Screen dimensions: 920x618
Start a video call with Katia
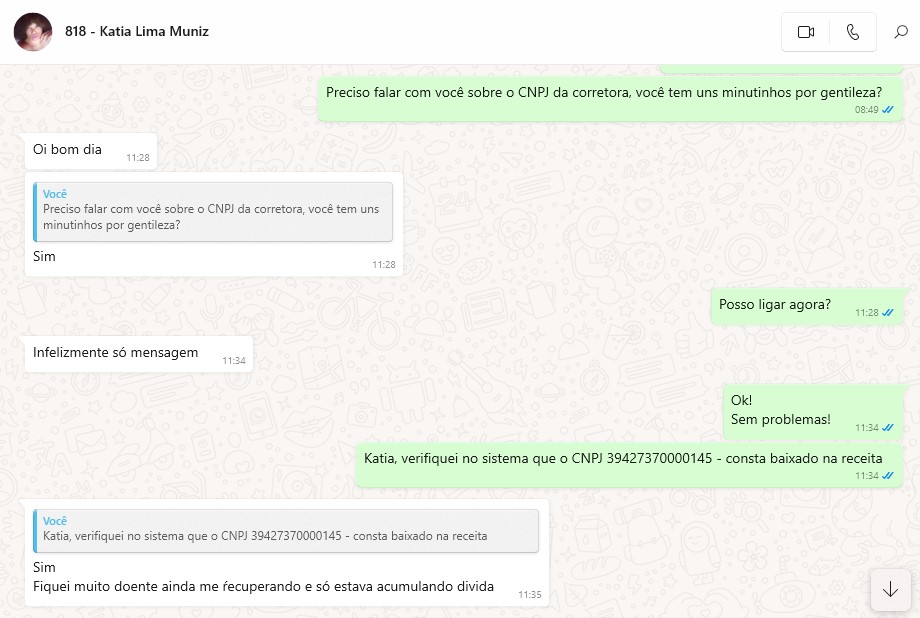point(806,32)
